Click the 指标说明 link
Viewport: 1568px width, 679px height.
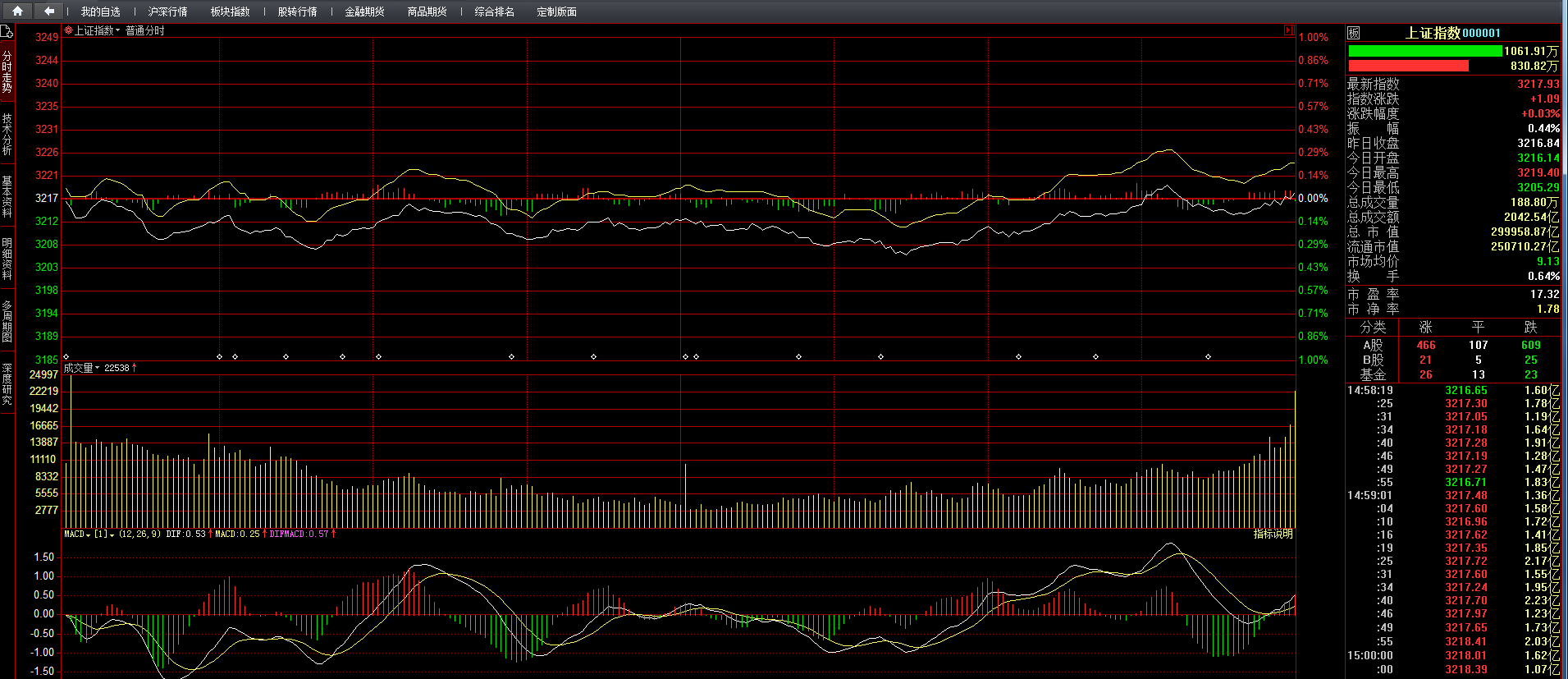(1273, 534)
